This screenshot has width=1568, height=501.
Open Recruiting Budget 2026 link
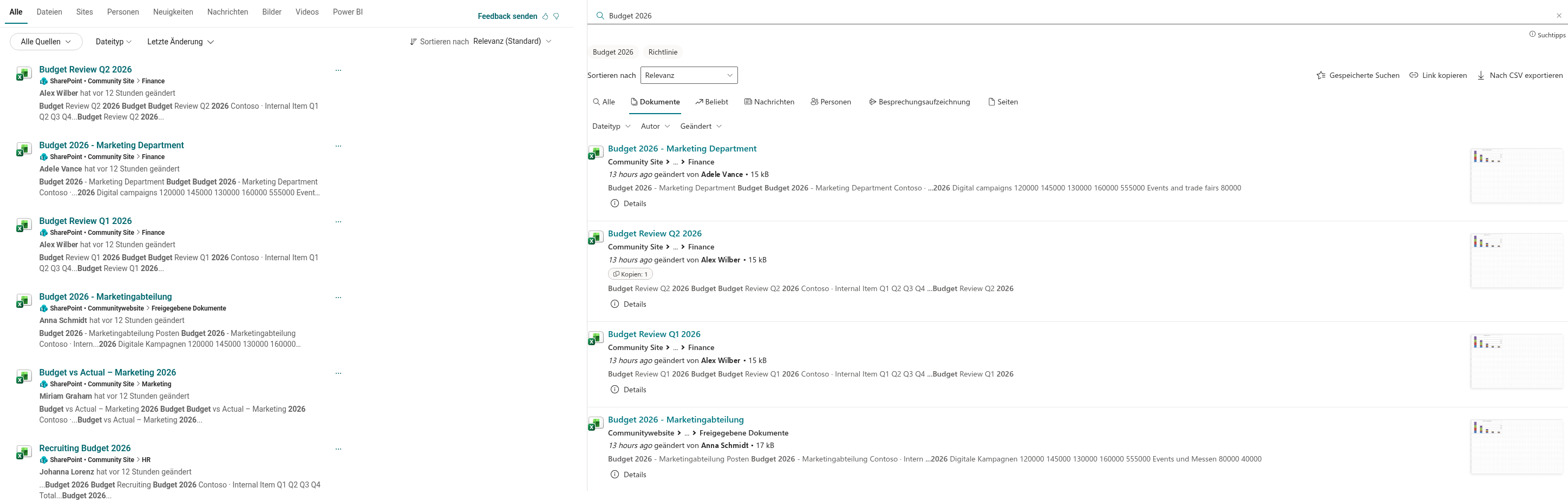tap(84, 449)
